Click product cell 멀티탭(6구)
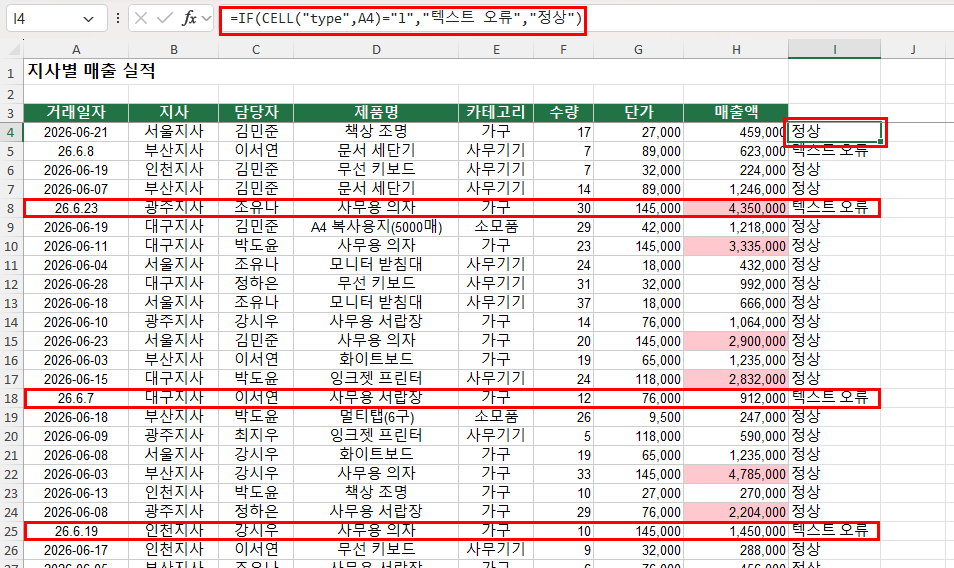The width and height of the screenshot is (954, 568). (376, 417)
